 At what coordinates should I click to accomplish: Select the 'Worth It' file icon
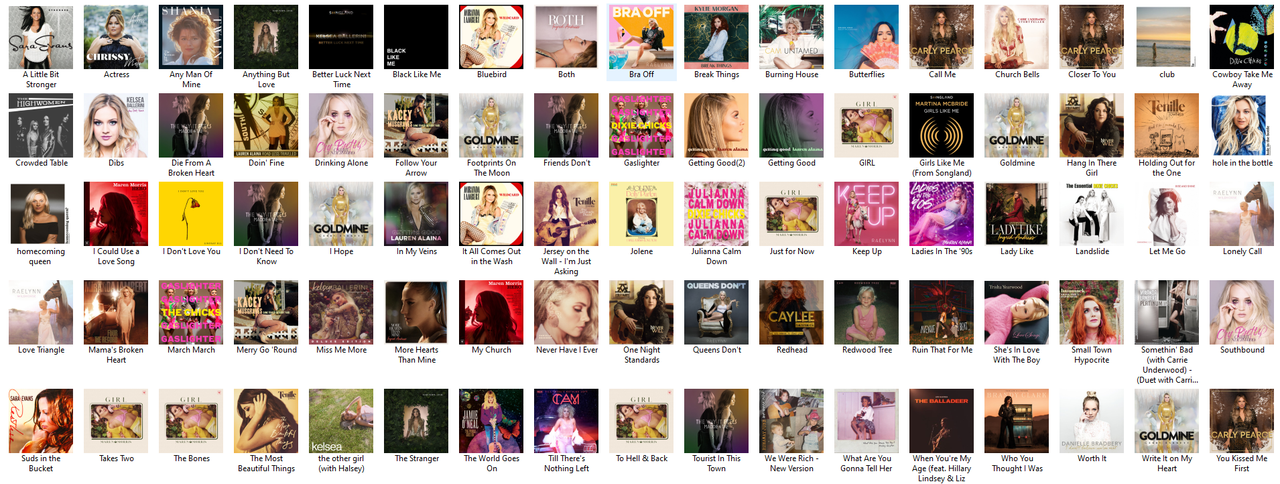pyautogui.click(x=1091, y=420)
